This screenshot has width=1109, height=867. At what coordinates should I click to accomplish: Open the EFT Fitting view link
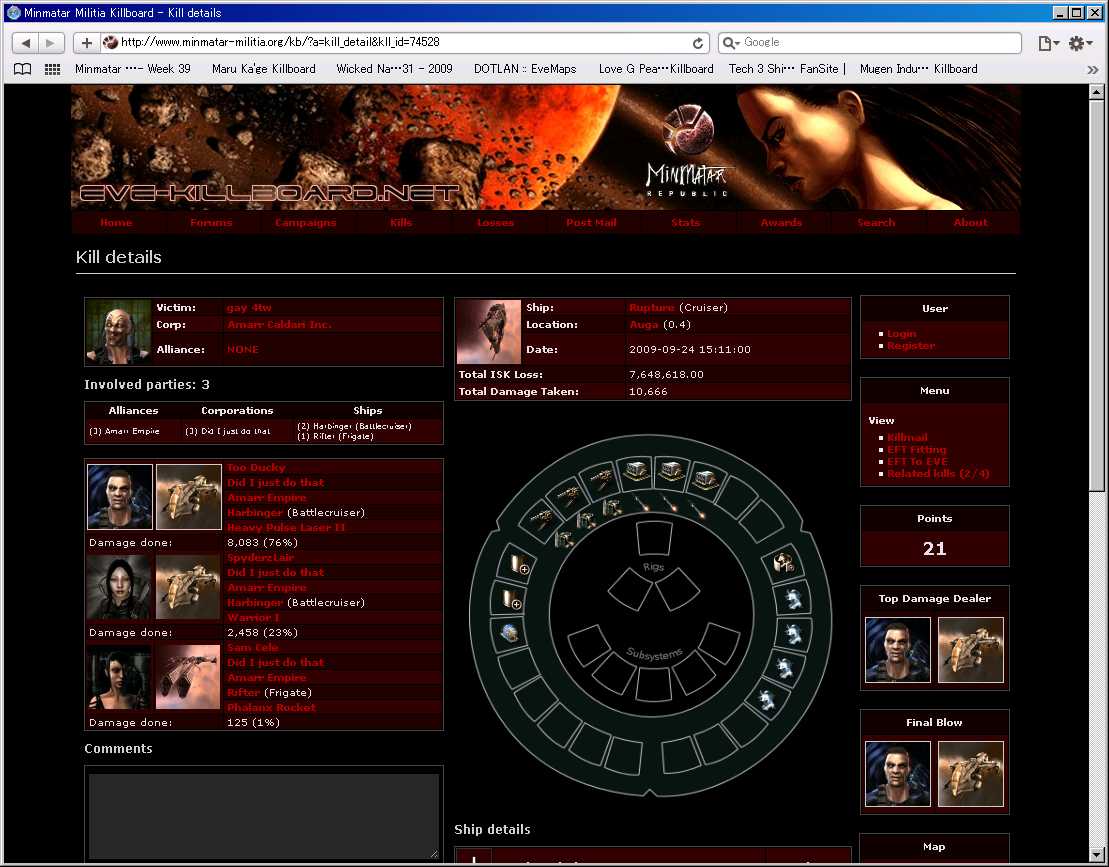pos(917,450)
